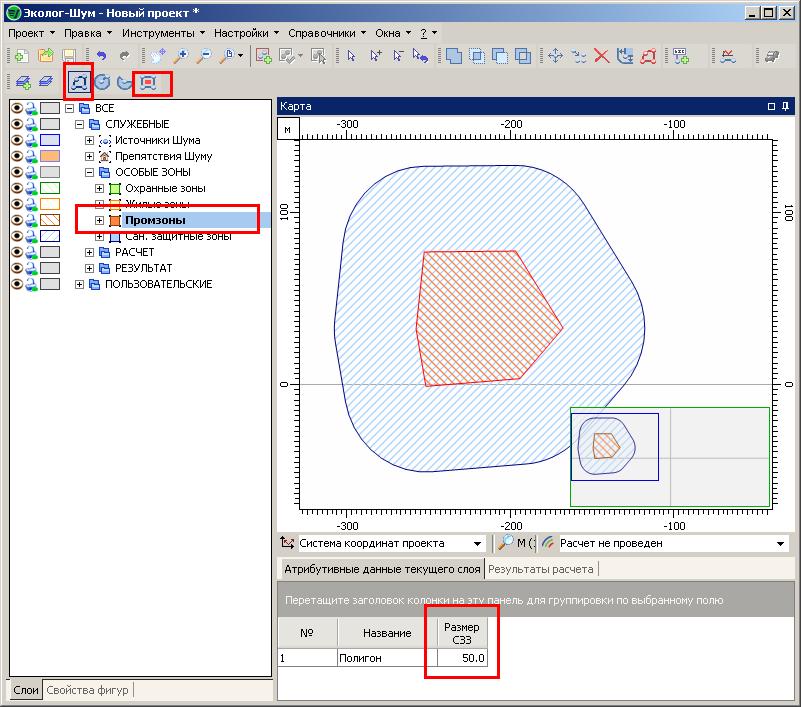801x707 pixels.
Task: Click the red X delete icon
Action: click(602, 57)
